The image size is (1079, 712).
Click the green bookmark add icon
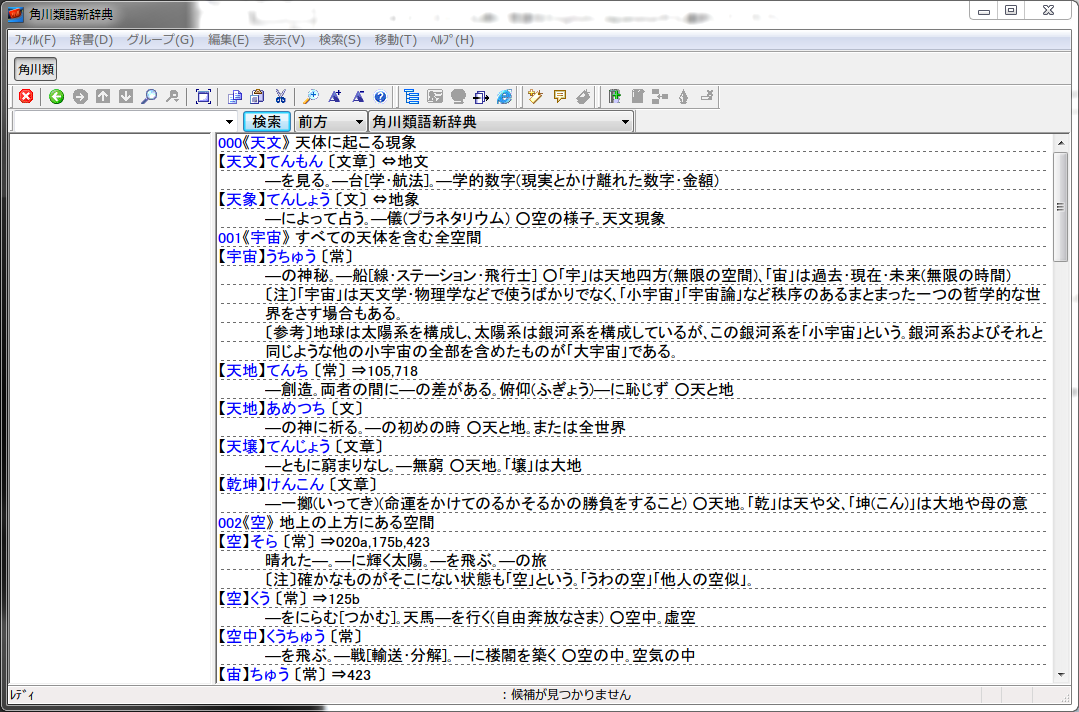click(x=615, y=96)
